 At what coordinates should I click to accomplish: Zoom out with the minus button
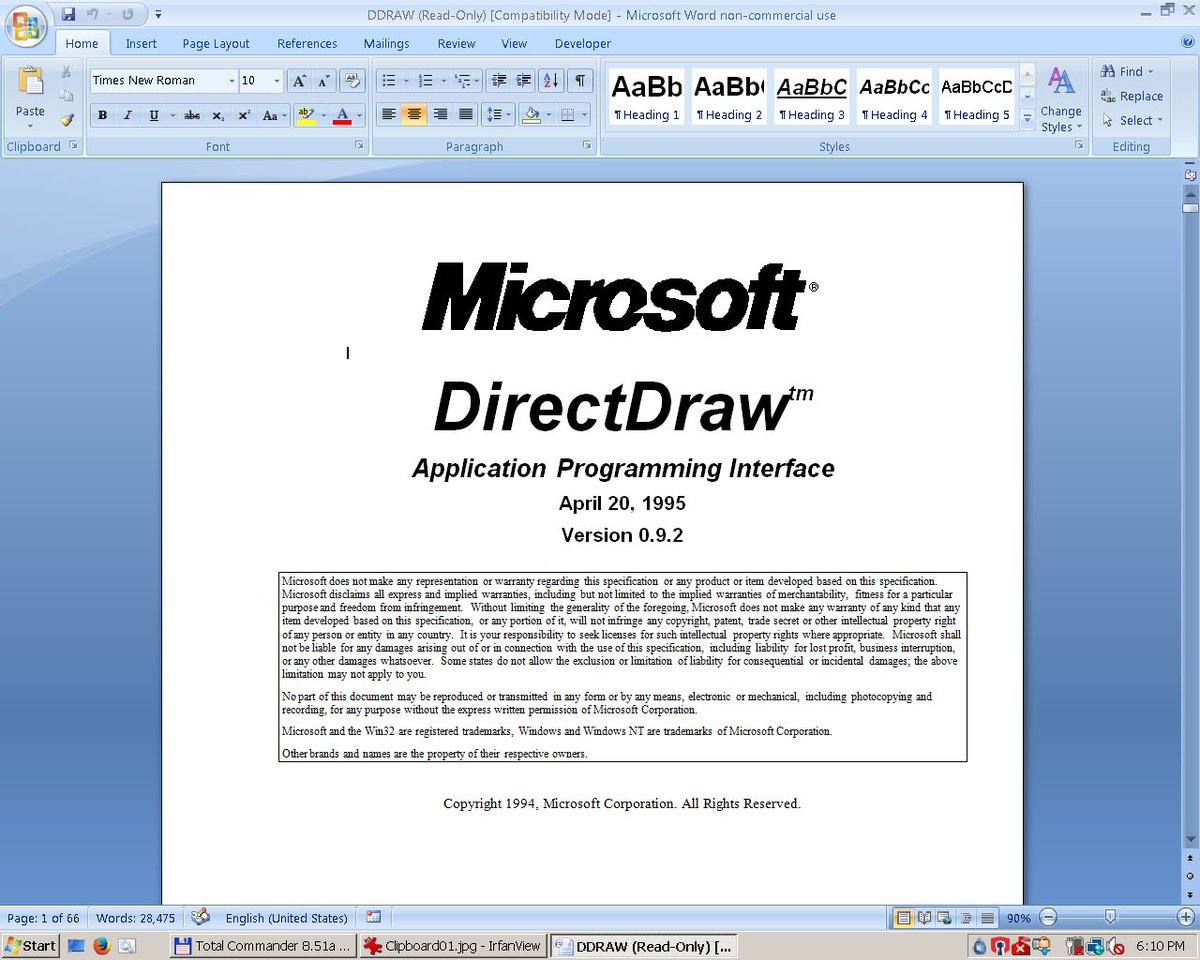pyautogui.click(x=1048, y=917)
